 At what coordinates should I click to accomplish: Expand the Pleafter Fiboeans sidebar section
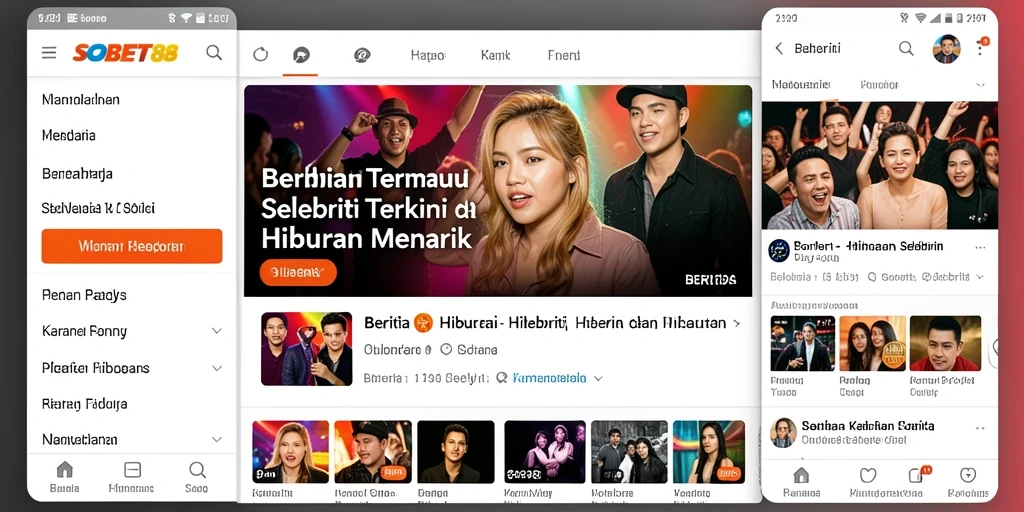pos(132,368)
